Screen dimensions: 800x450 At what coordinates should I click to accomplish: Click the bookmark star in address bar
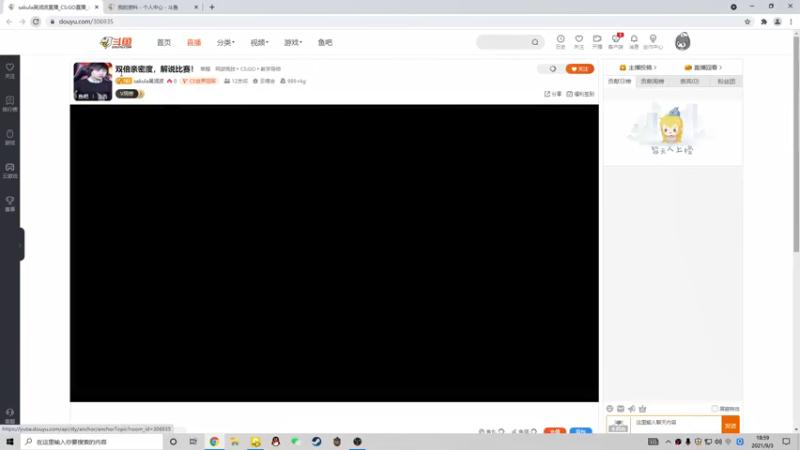click(x=747, y=21)
